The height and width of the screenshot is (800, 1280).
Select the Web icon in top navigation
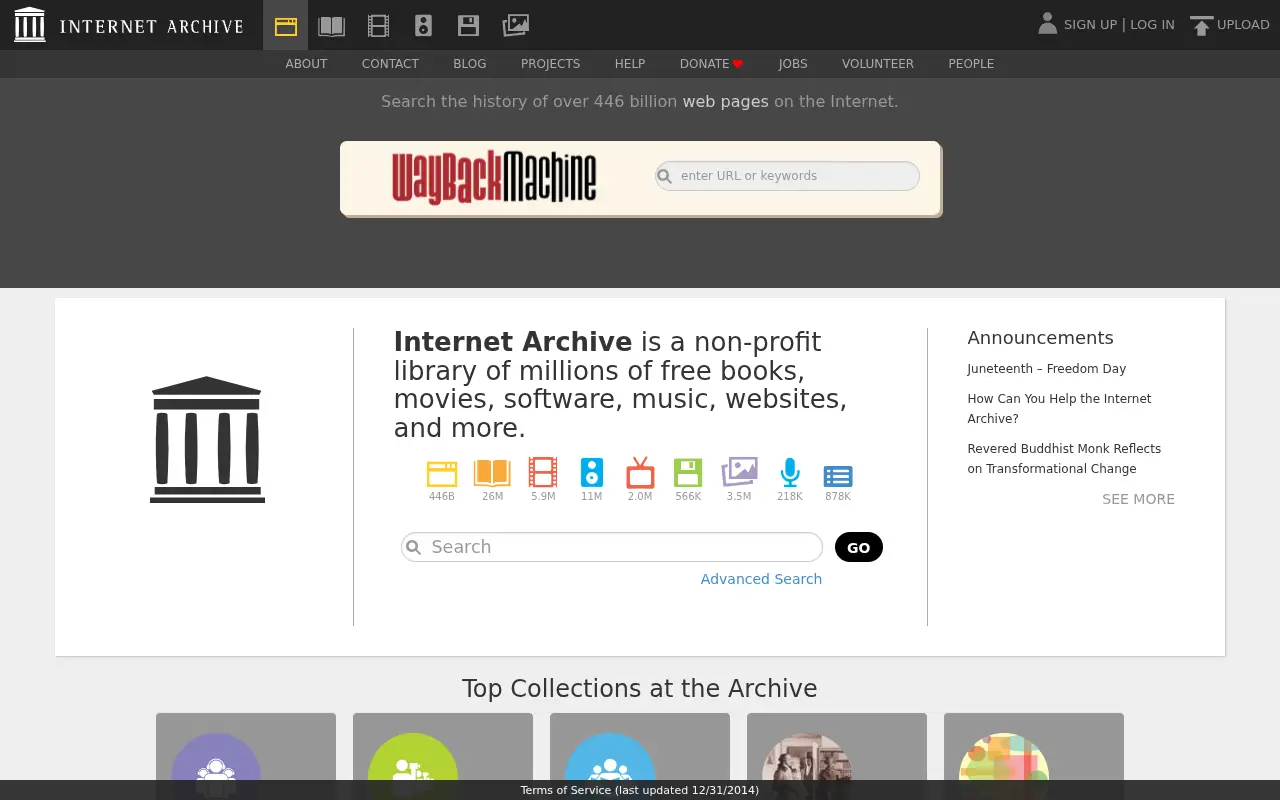[286, 26]
